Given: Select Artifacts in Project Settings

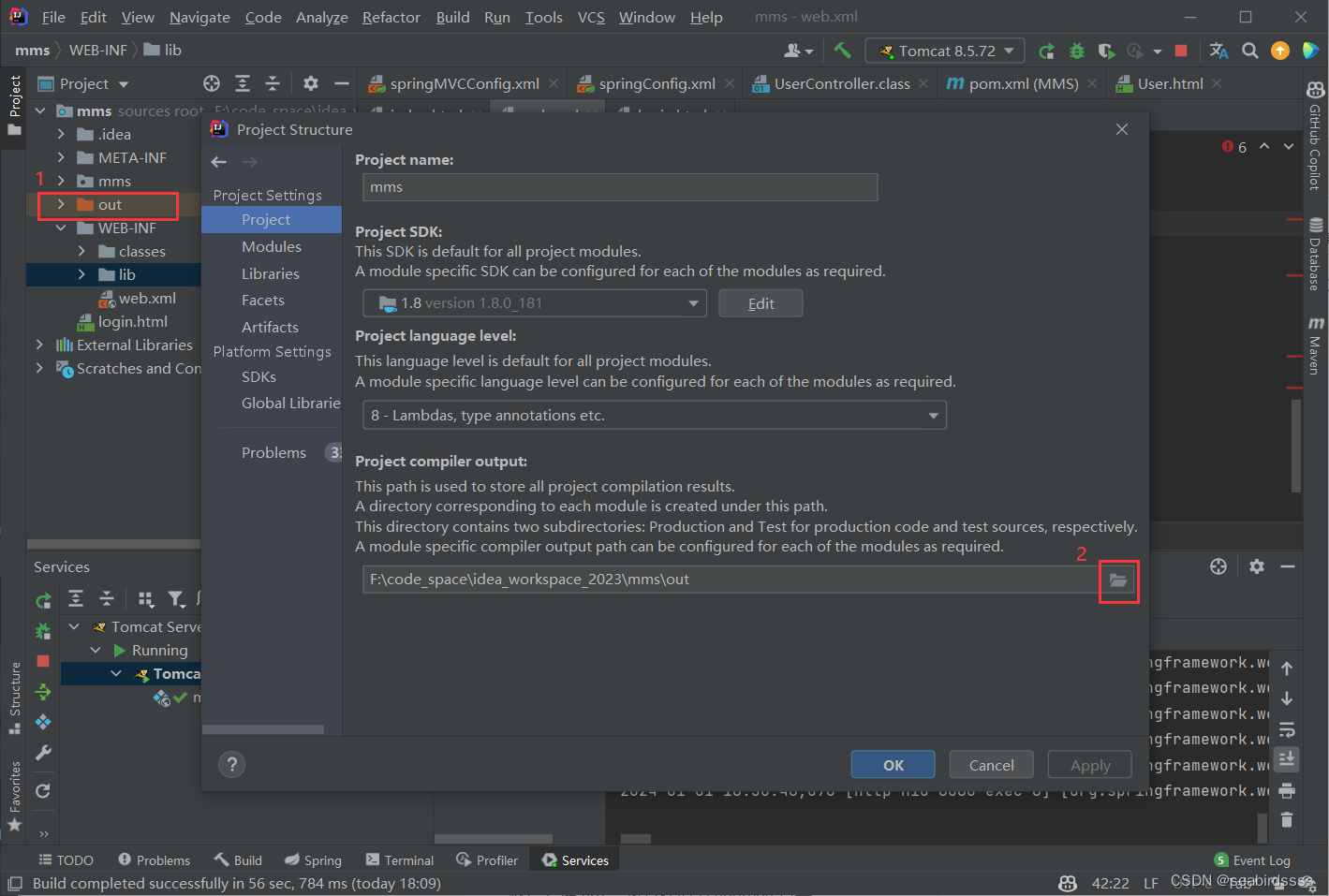Looking at the screenshot, I should 270,327.
